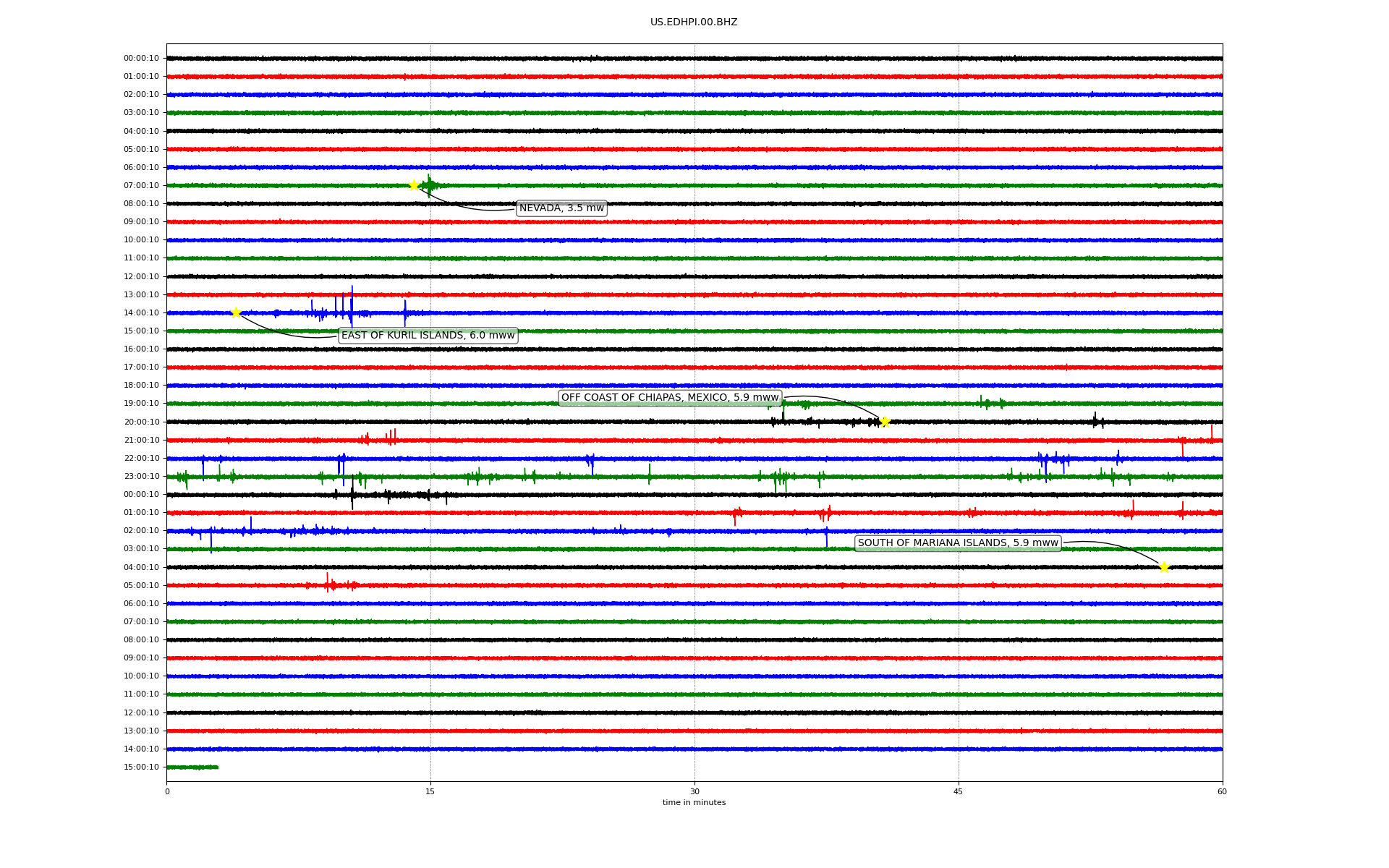Click the '20:00:10' trace time label

141,422
